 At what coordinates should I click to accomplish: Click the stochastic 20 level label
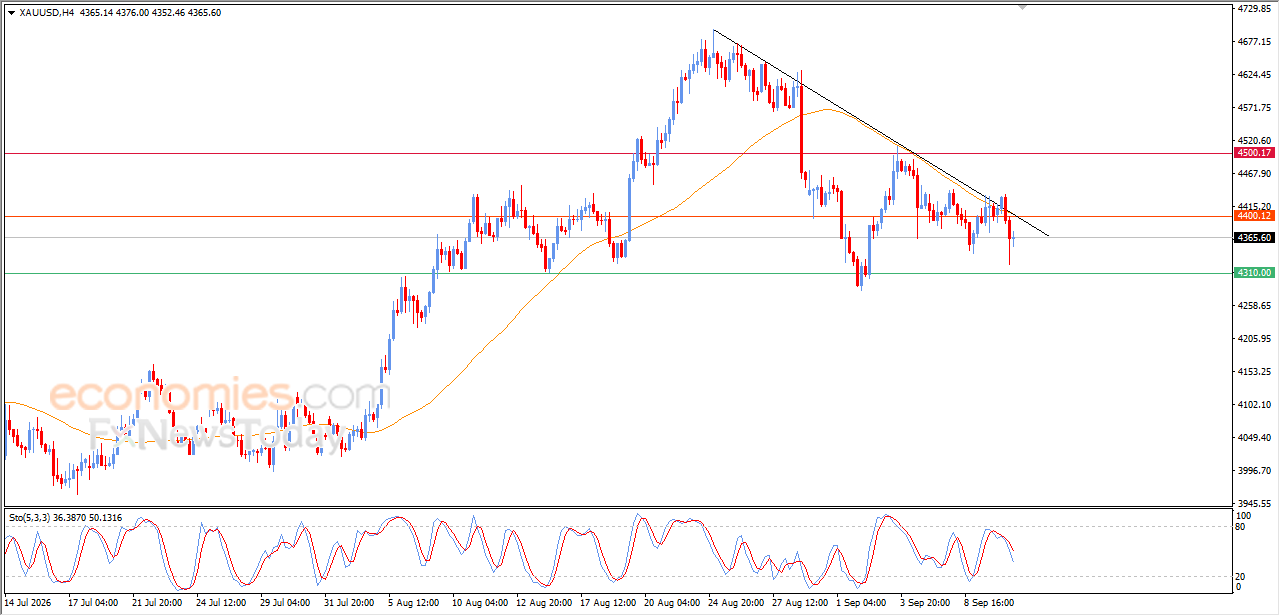tap(1242, 576)
